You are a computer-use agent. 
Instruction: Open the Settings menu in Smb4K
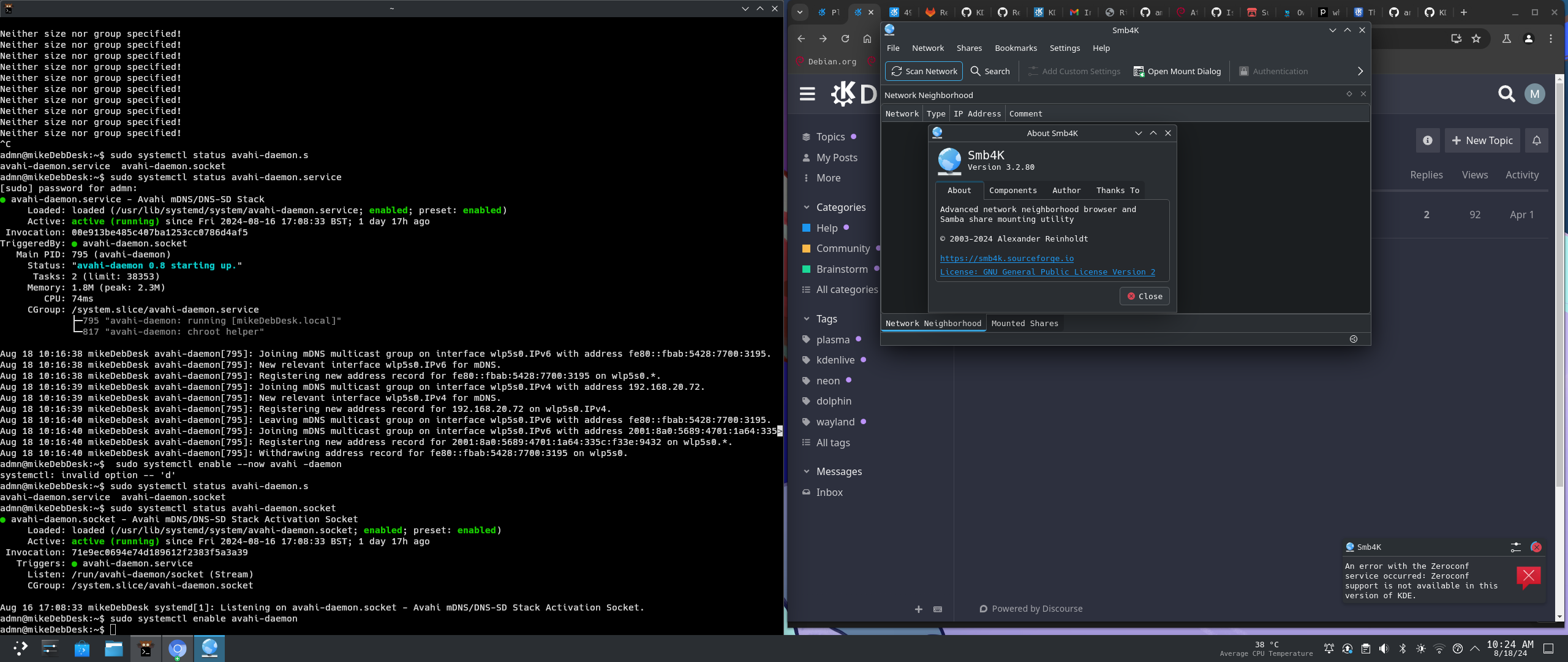1065,48
